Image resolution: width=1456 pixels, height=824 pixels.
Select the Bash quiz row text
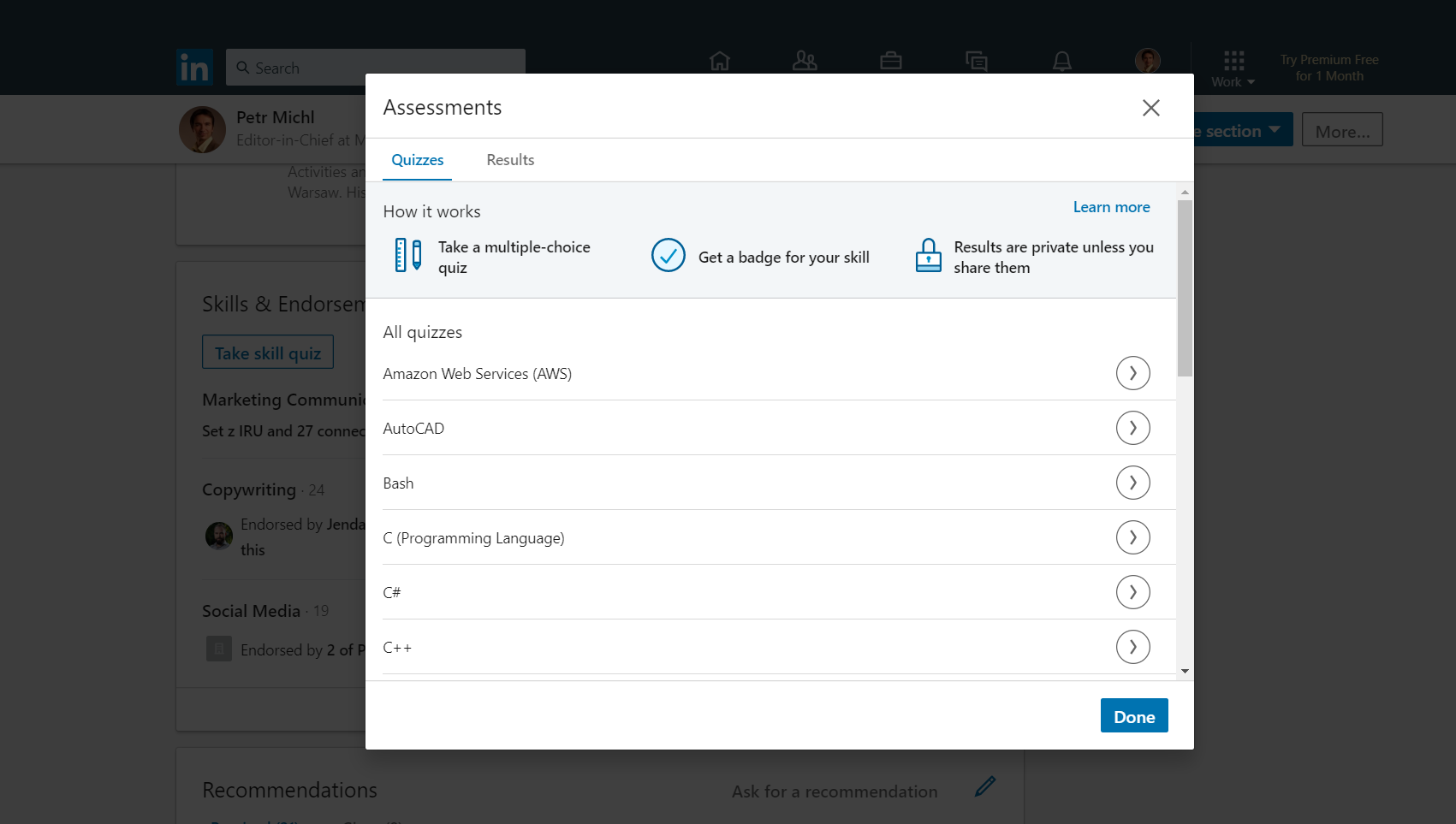click(x=398, y=483)
